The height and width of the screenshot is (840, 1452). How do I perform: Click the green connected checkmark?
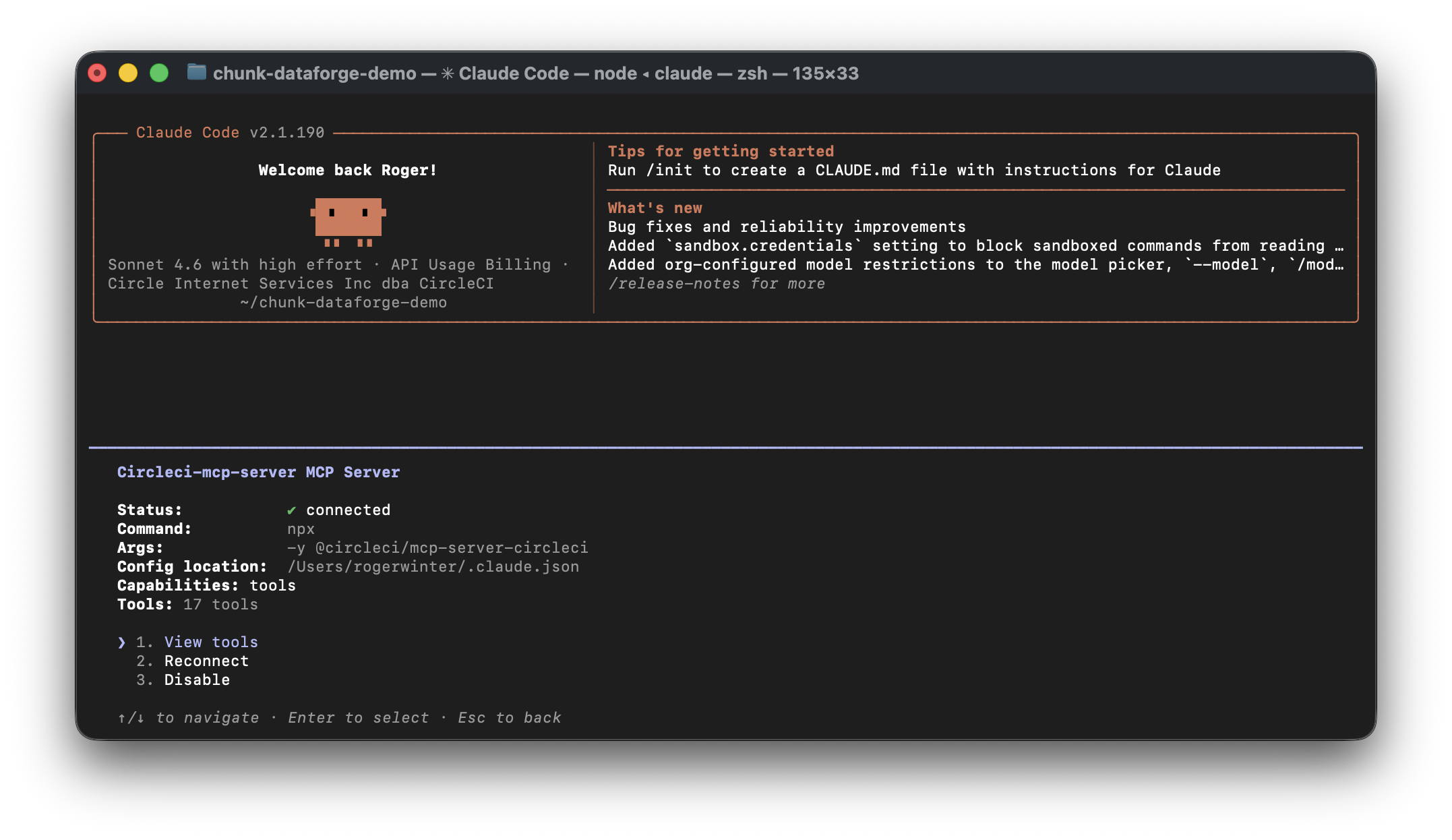pyautogui.click(x=292, y=510)
